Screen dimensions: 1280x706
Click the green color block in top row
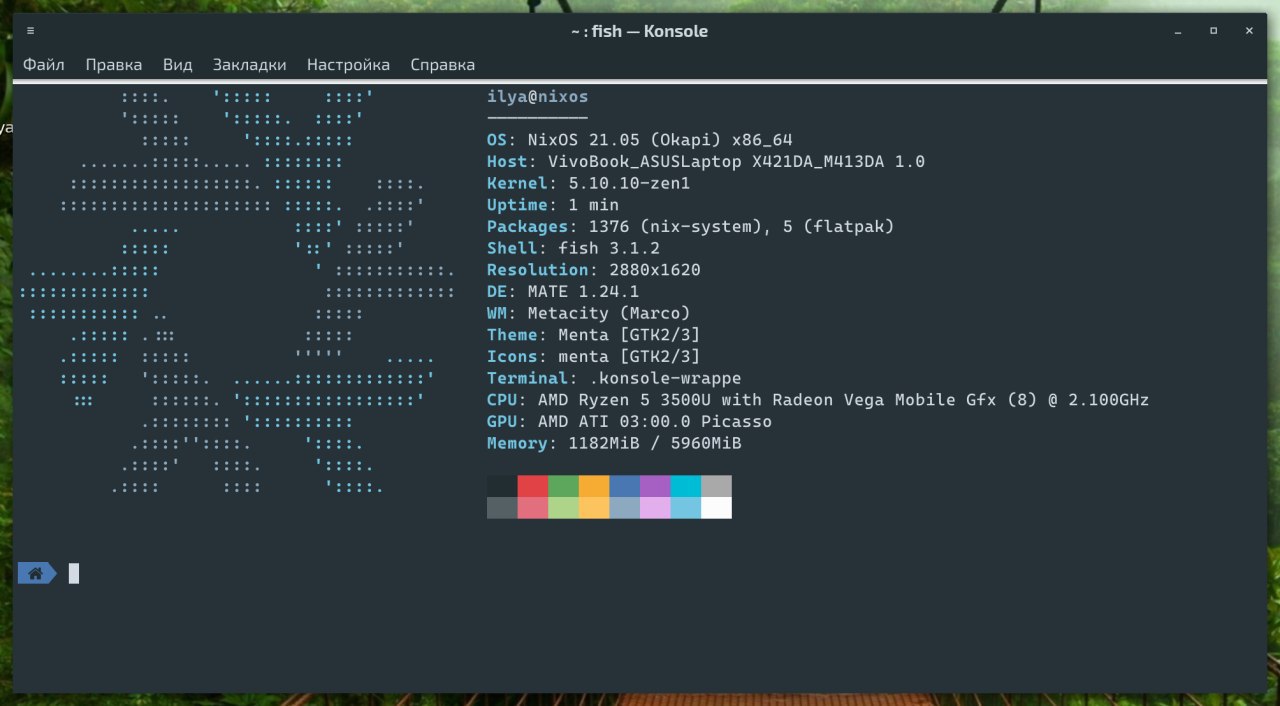(563, 486)
